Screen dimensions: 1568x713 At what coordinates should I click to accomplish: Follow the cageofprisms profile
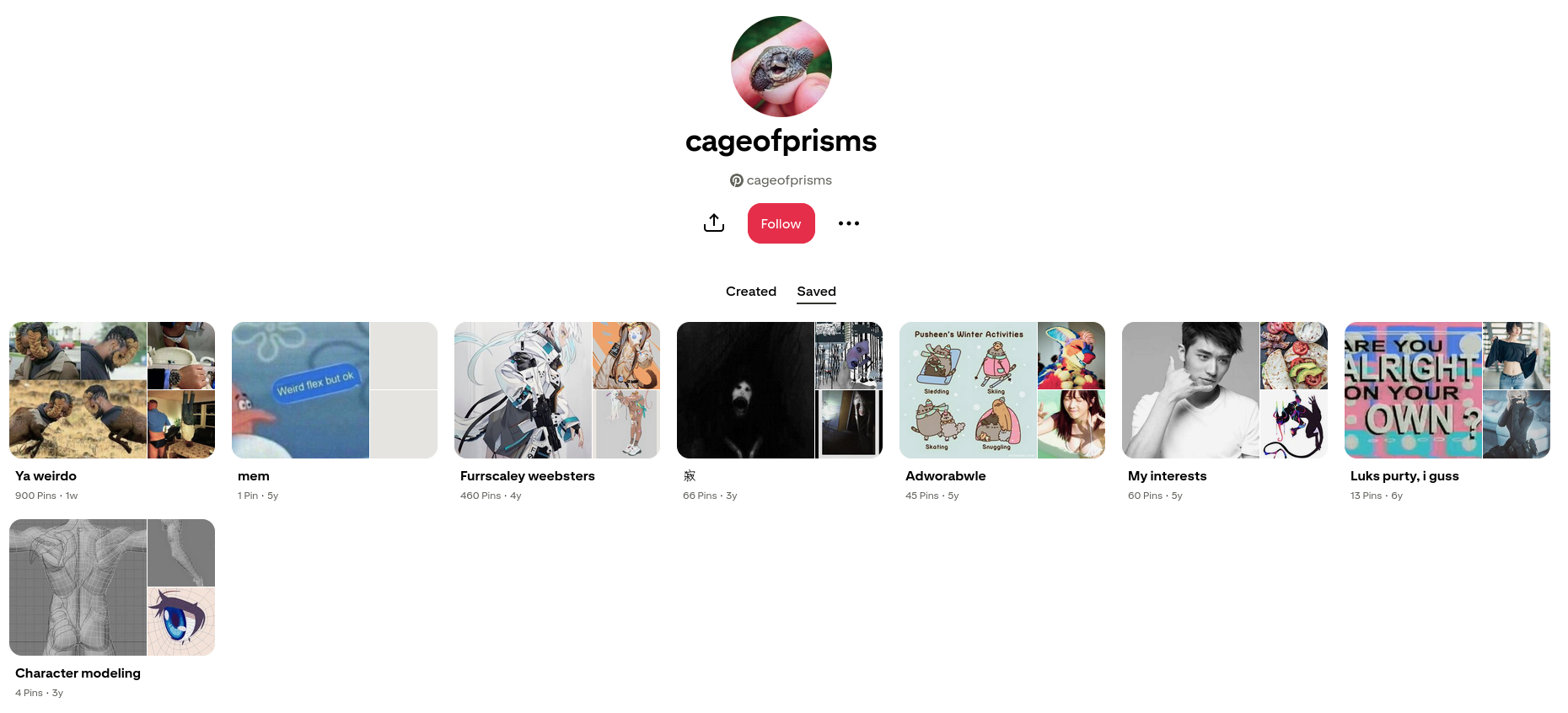click(x=781, y=223)
